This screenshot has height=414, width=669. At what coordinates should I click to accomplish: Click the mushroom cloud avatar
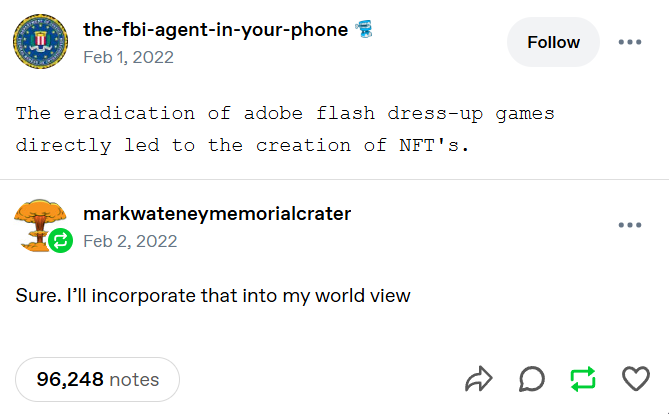click(37, 221)
